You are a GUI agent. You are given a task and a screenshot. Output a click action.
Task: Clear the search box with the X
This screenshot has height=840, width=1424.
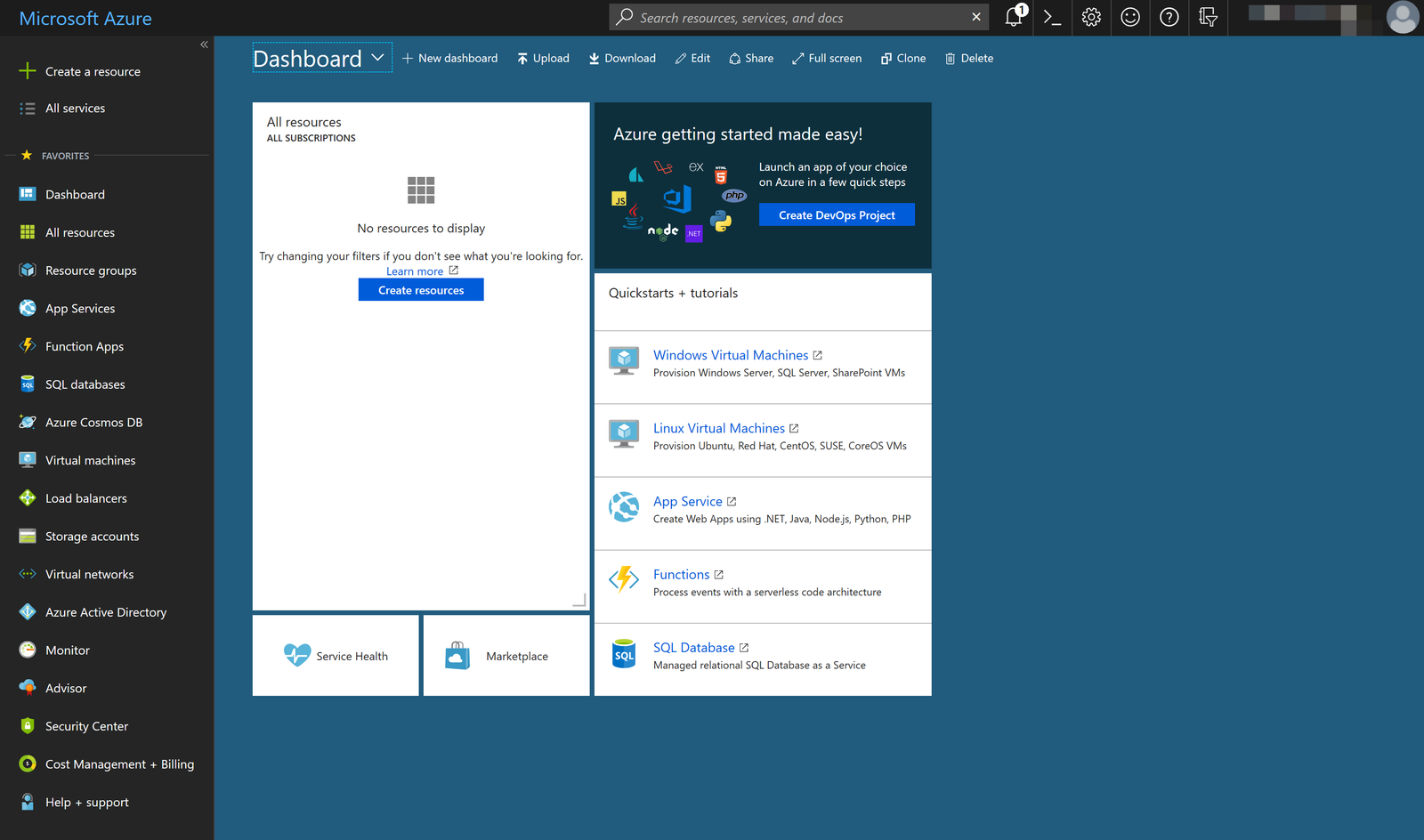975,17
